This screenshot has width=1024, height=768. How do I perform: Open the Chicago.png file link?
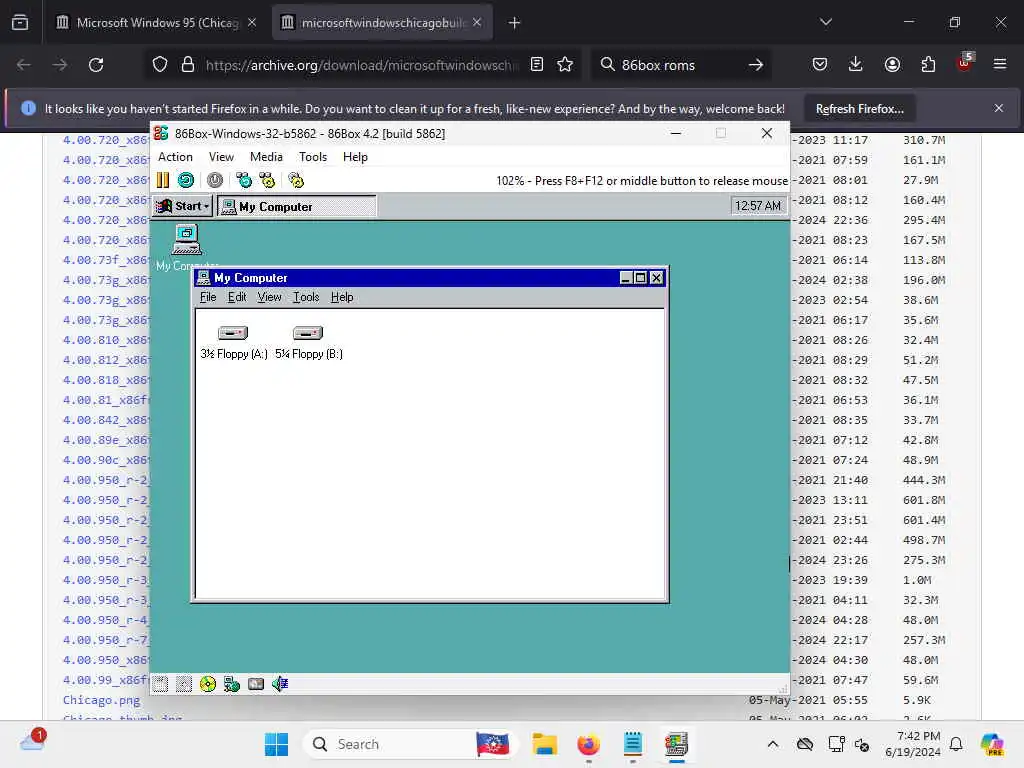101,700
